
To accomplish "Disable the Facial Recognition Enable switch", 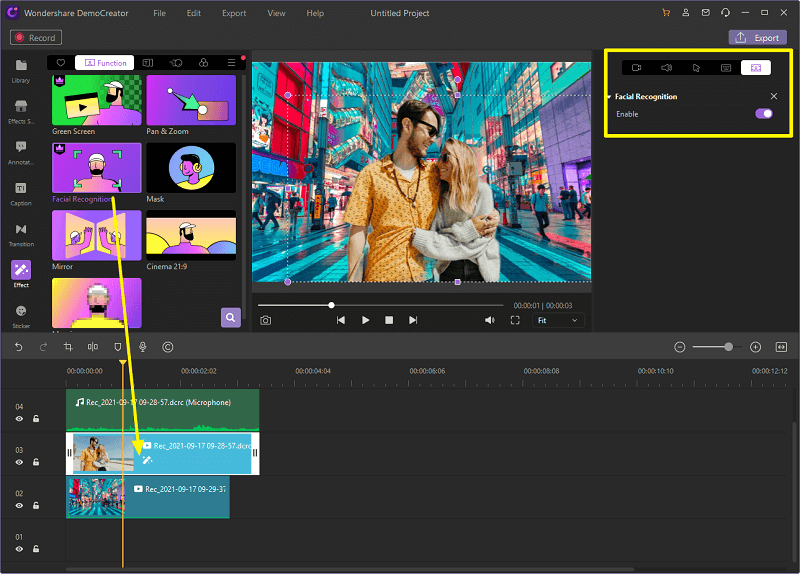I will (764, 114).
